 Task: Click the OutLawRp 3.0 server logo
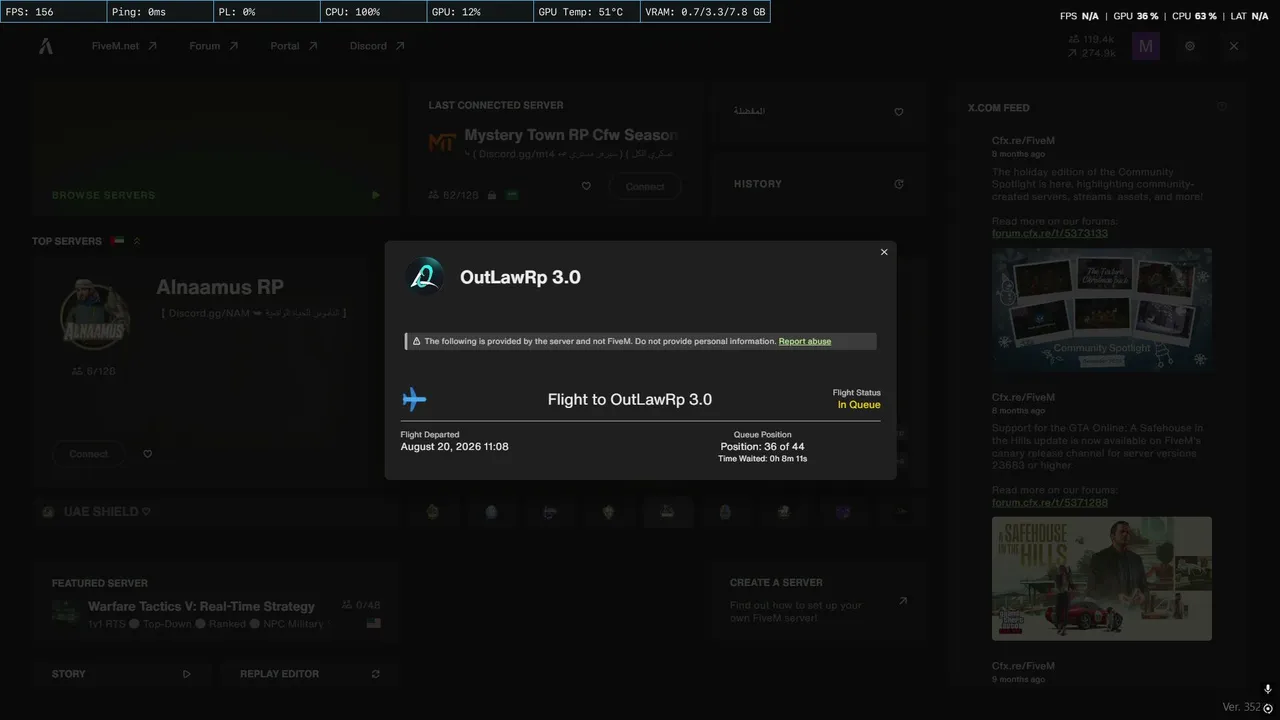tap(425, 277)
